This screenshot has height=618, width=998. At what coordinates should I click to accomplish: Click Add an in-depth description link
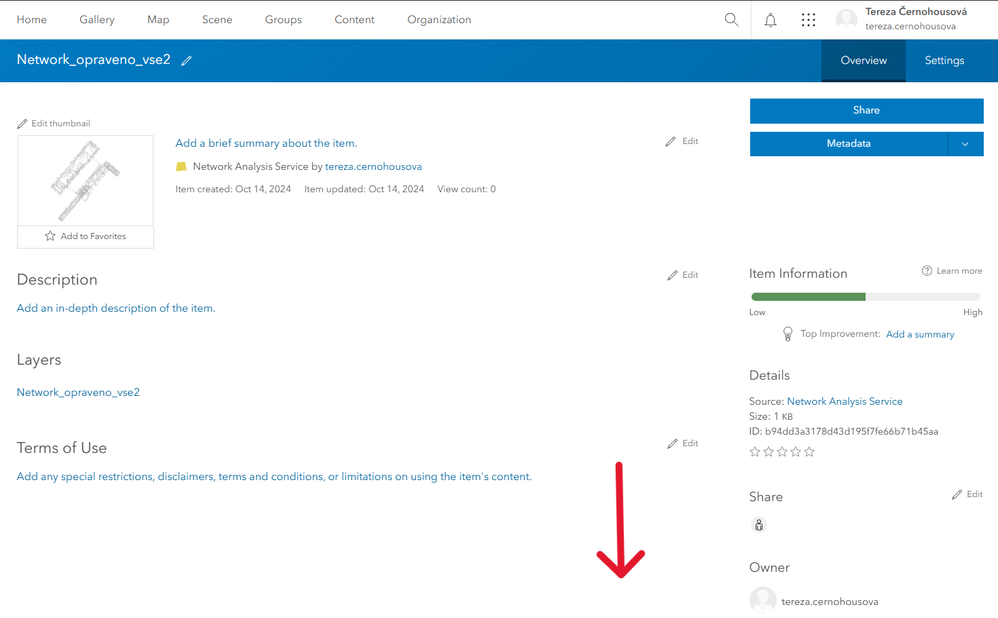coord(116,308)
